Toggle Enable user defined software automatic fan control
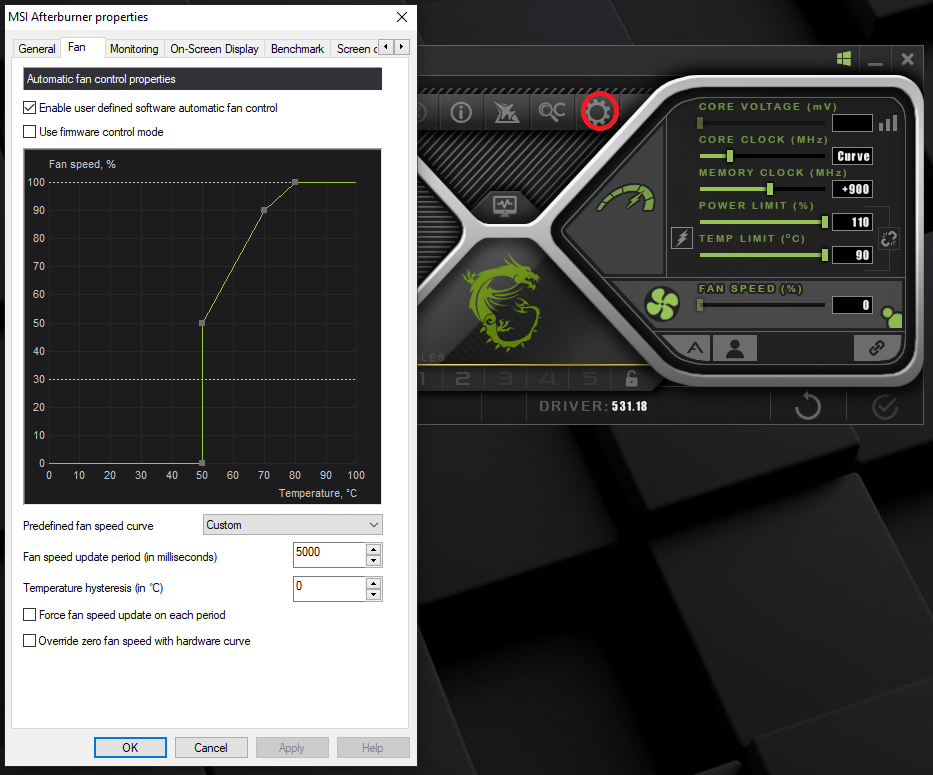933x775 pixels. 29,108
